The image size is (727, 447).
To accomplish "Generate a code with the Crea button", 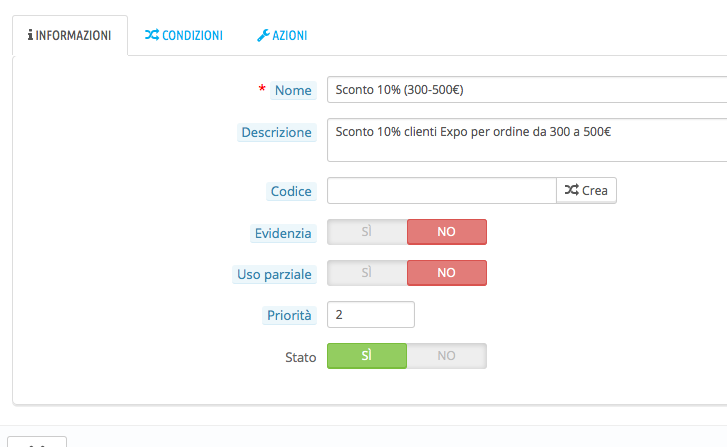I will tap(586, 190).
